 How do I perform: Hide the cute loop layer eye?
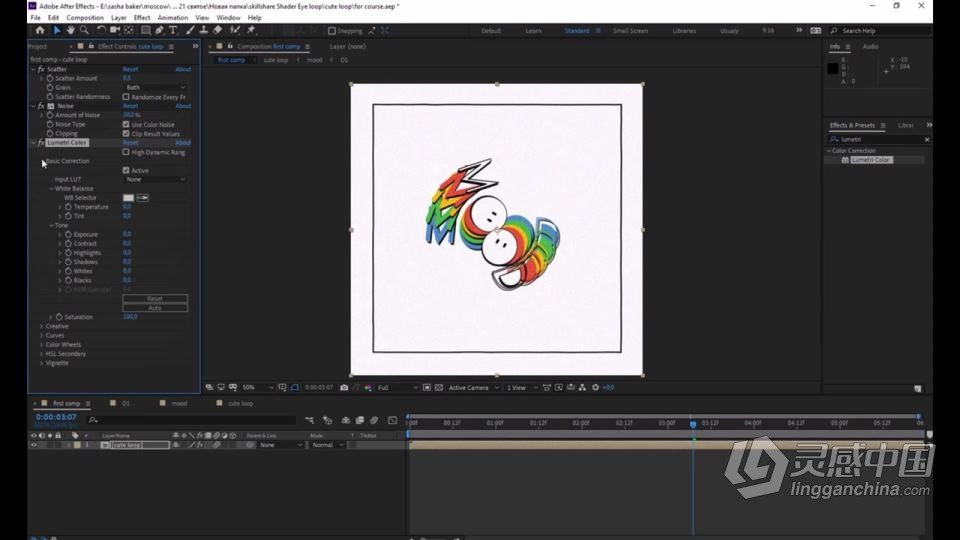tap(34, 445)
